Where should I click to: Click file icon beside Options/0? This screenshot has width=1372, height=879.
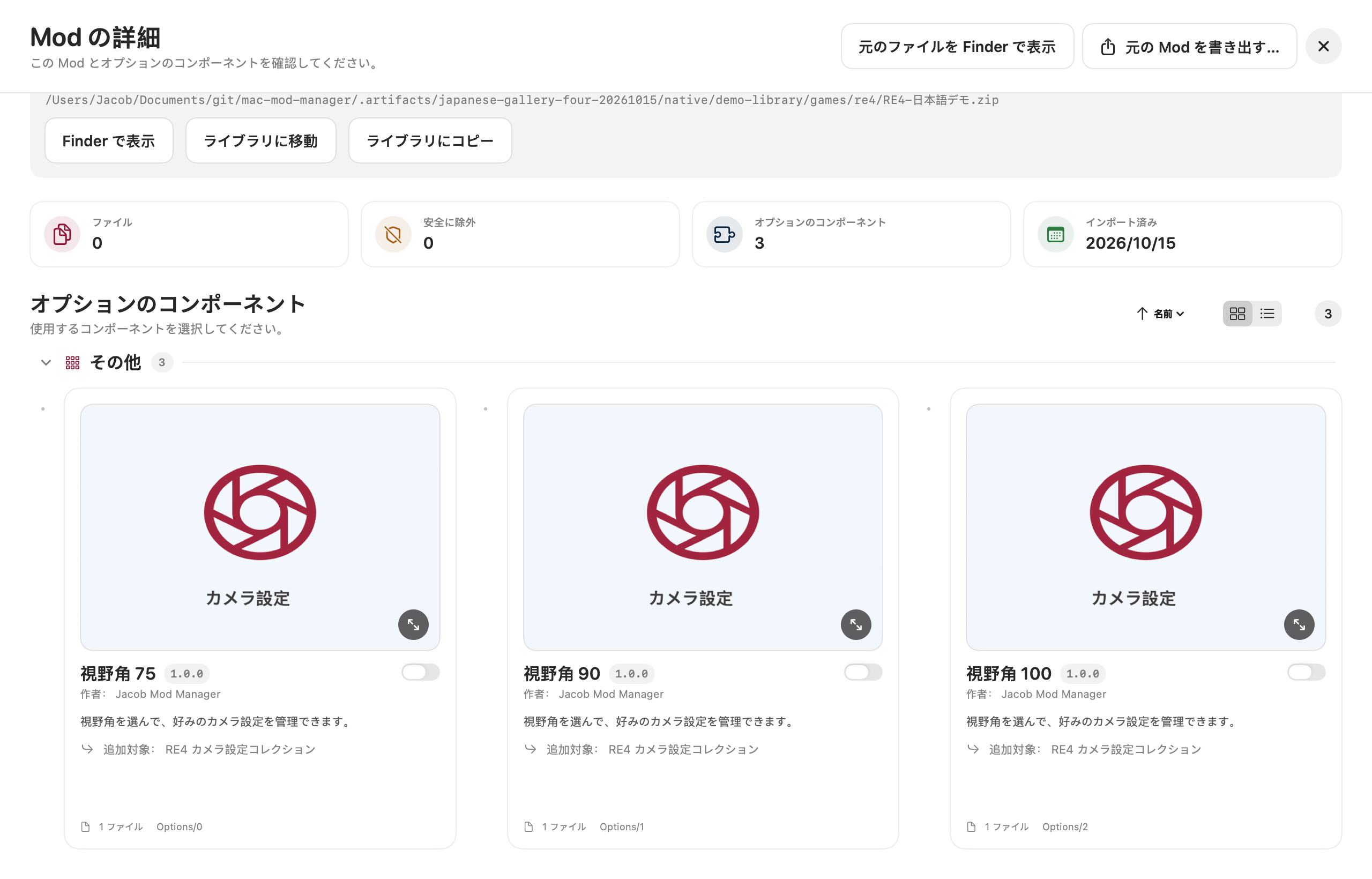(x=86, y=826)
